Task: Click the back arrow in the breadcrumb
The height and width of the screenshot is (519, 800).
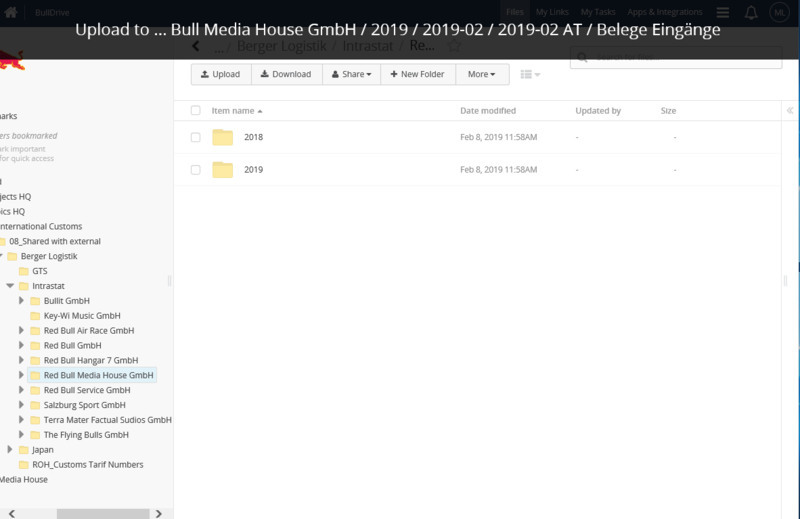Action: coord(196,46)
